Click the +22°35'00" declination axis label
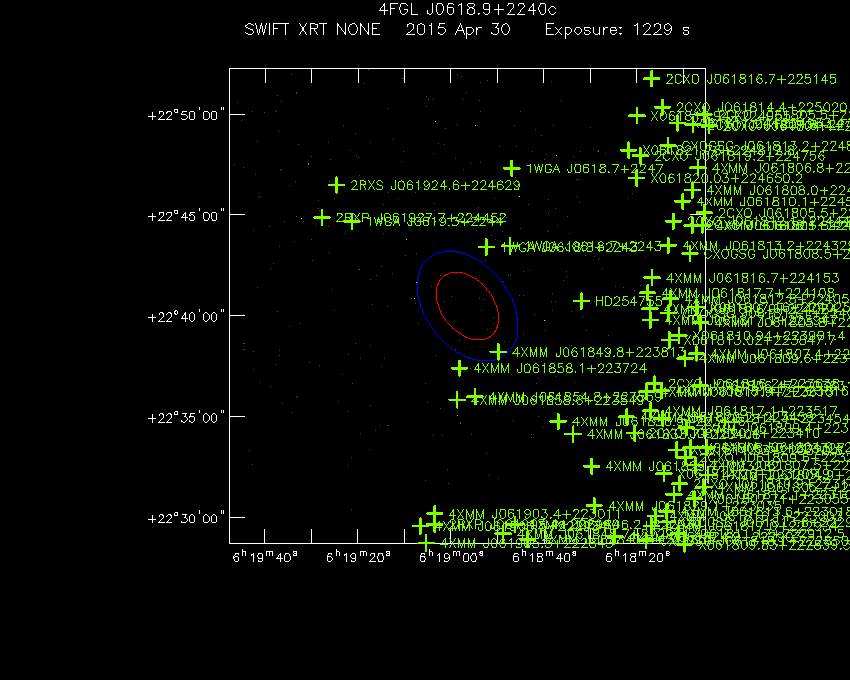850x680 pixels. pos(186,418)
